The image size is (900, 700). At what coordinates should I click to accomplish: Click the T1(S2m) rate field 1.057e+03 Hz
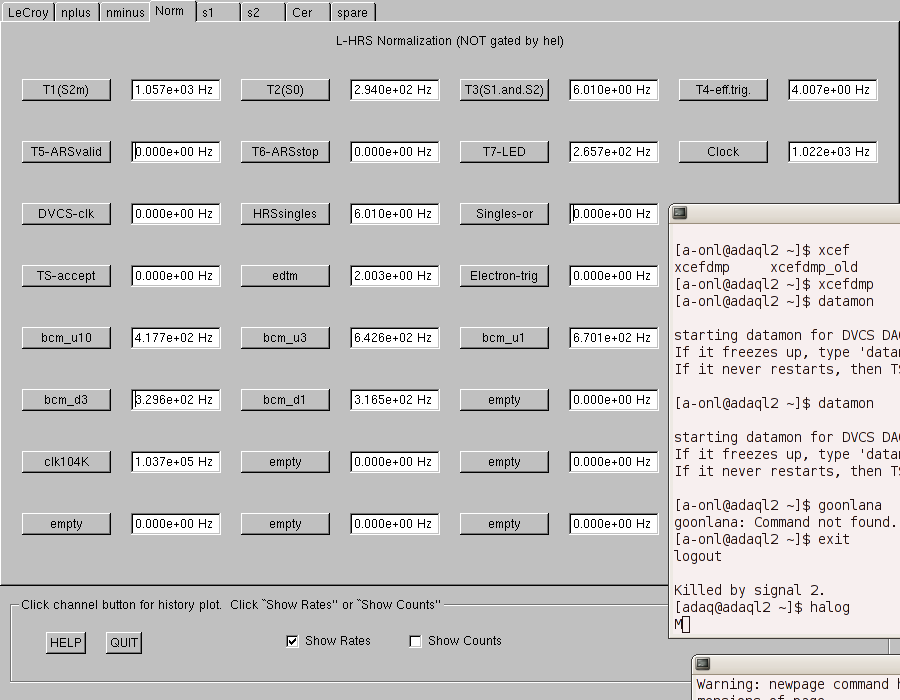(x=176, y=90)
